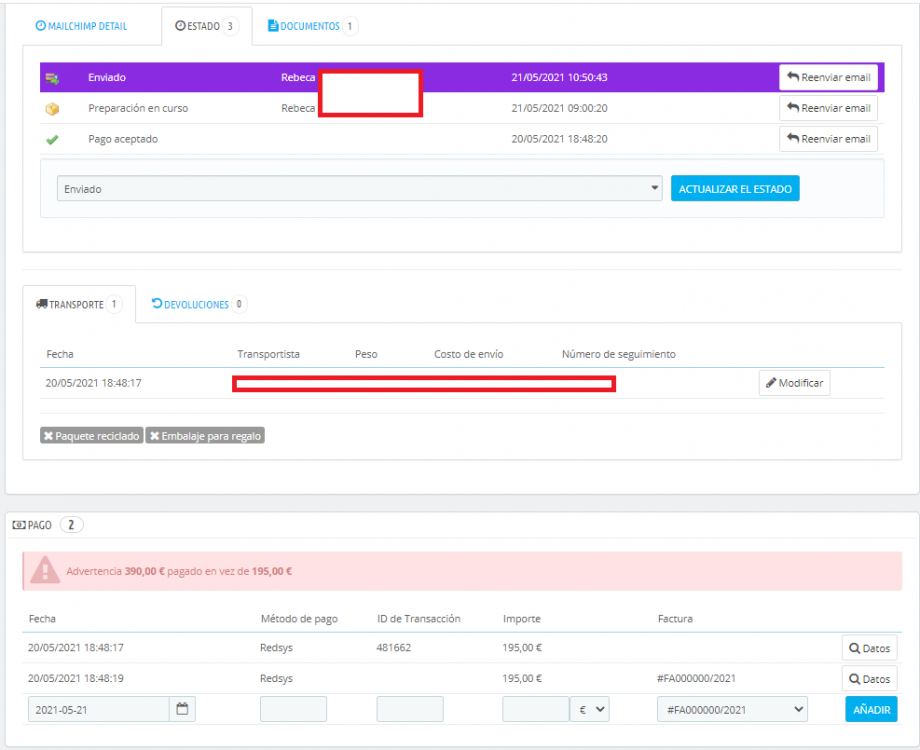Click the shipping date 20/05/2021 18:48:17
This screenshot has width=920, height=750.
(x=93, y=383)
